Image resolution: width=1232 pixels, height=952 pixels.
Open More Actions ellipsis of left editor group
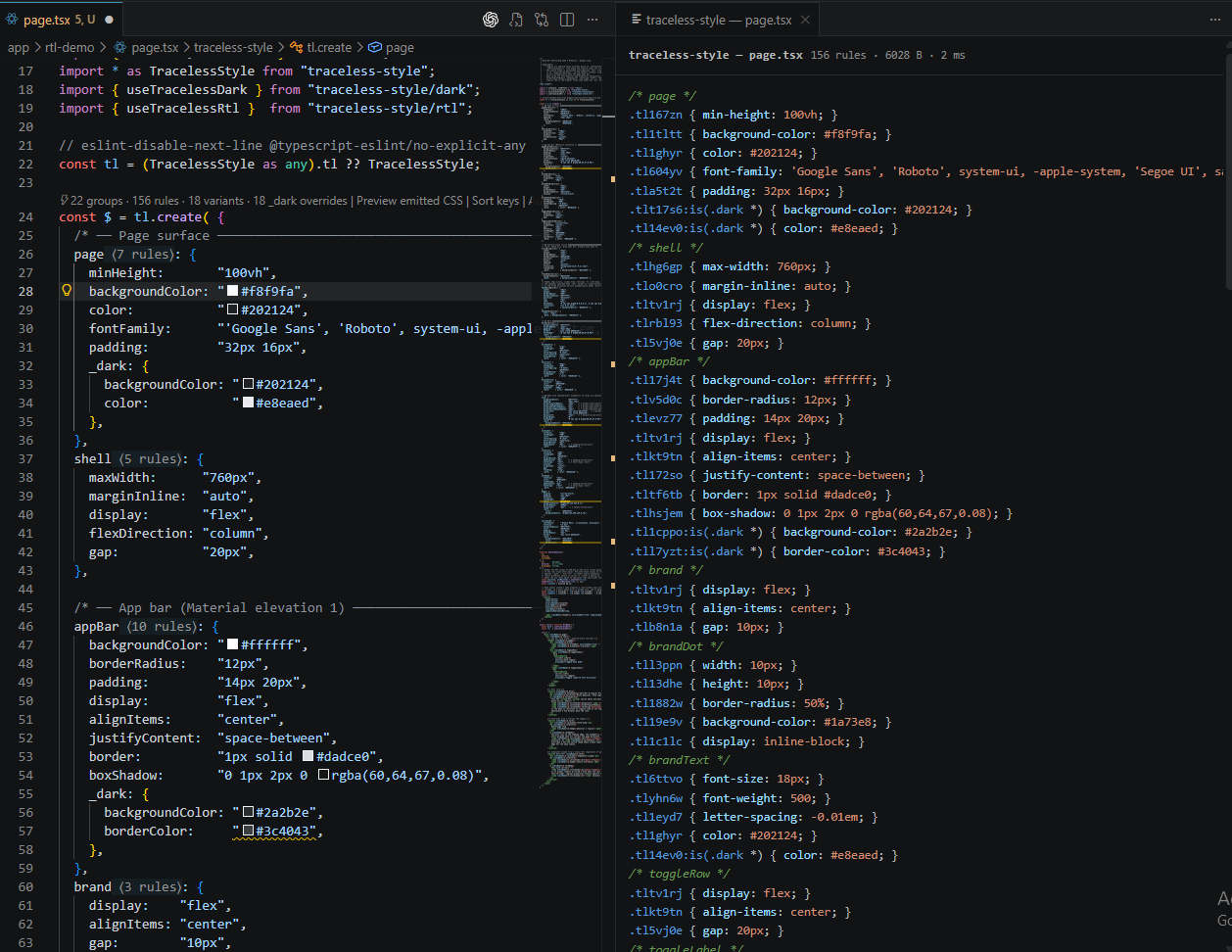(x=592, y=20)
